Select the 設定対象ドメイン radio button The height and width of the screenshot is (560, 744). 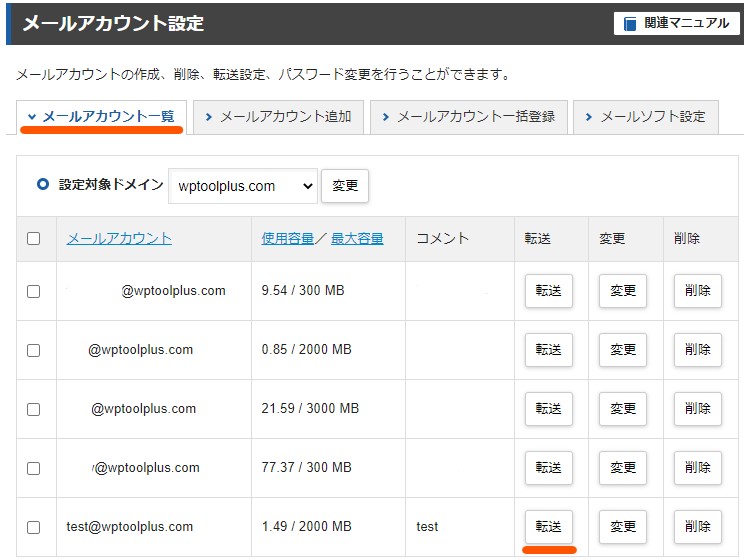pos(43,184)
